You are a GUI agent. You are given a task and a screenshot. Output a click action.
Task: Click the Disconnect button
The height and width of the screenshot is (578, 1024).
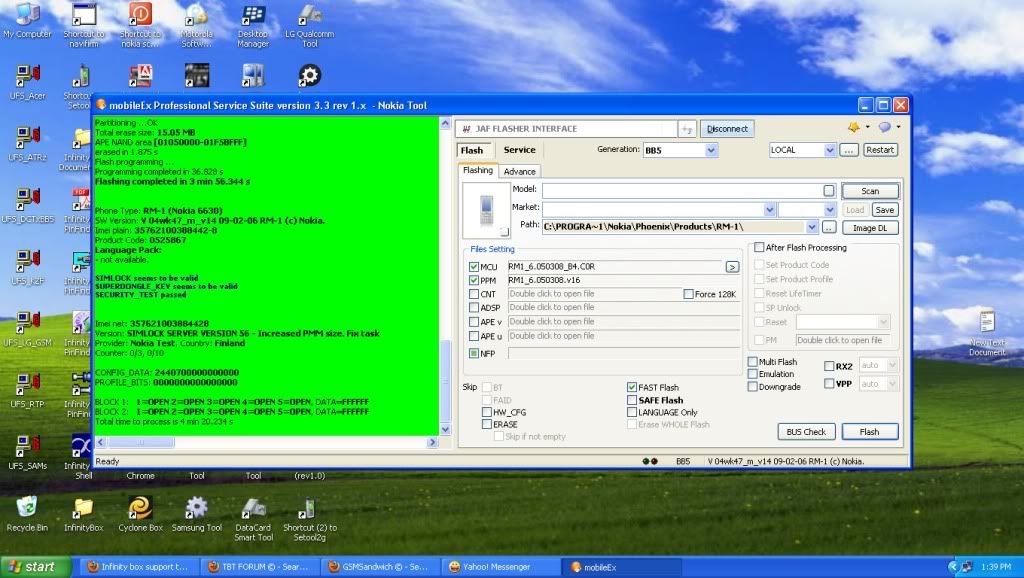point(727,129)
